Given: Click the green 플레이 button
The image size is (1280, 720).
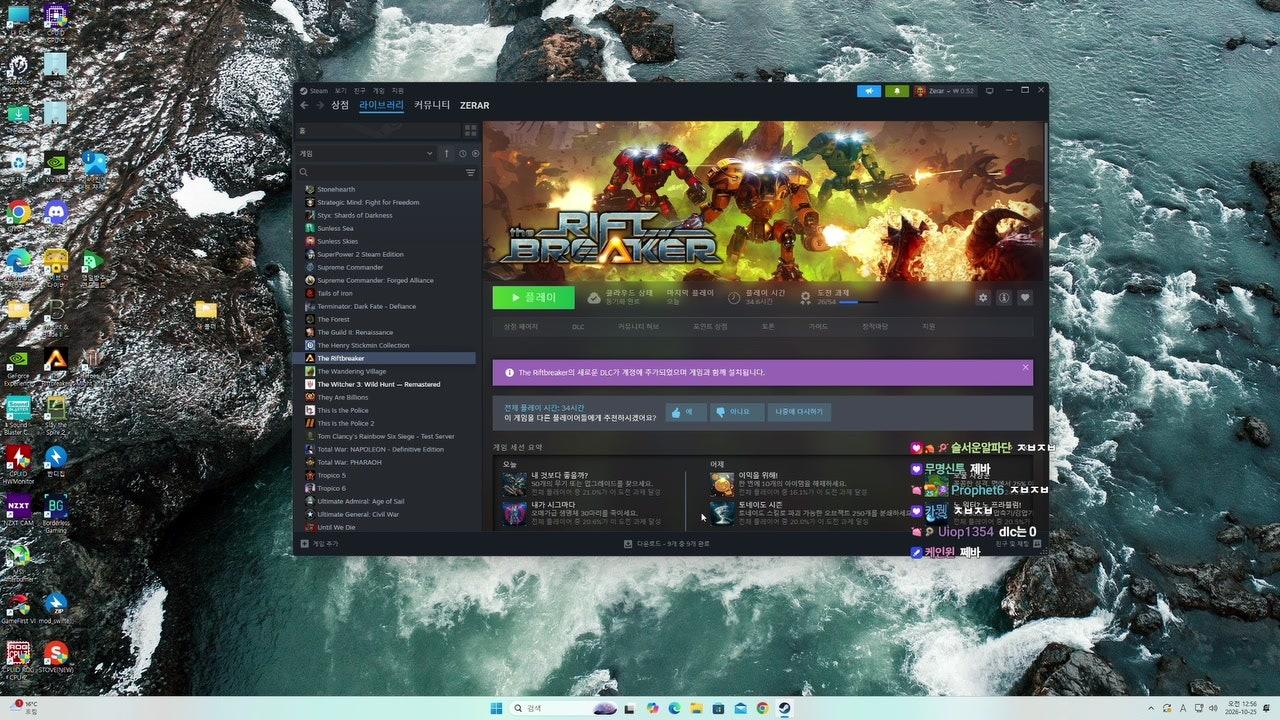Looking at the screenshot, I should pyautogui.click(x=533, y=297).
